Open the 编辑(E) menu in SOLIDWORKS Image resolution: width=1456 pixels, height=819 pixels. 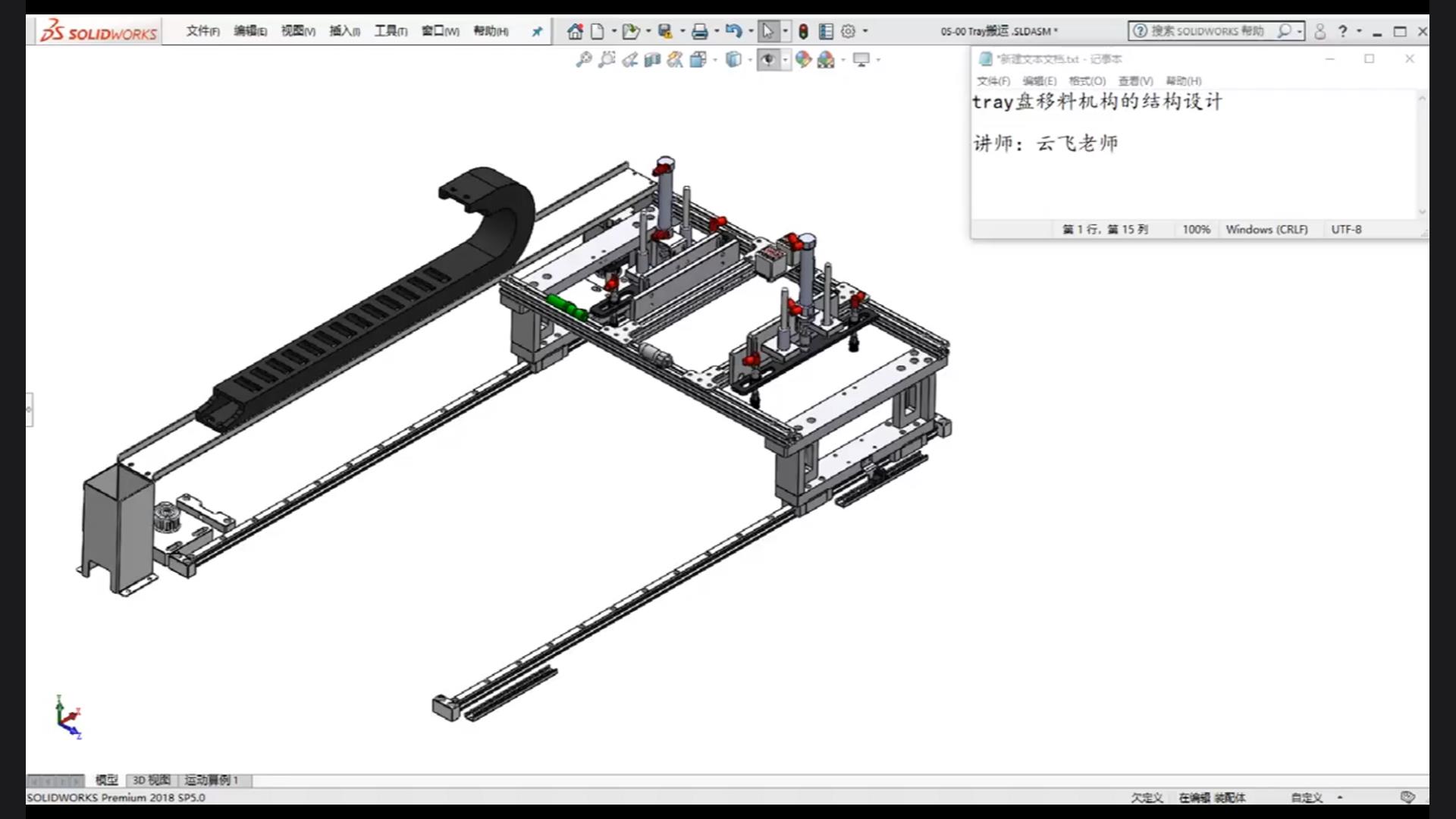coord(250,31)
